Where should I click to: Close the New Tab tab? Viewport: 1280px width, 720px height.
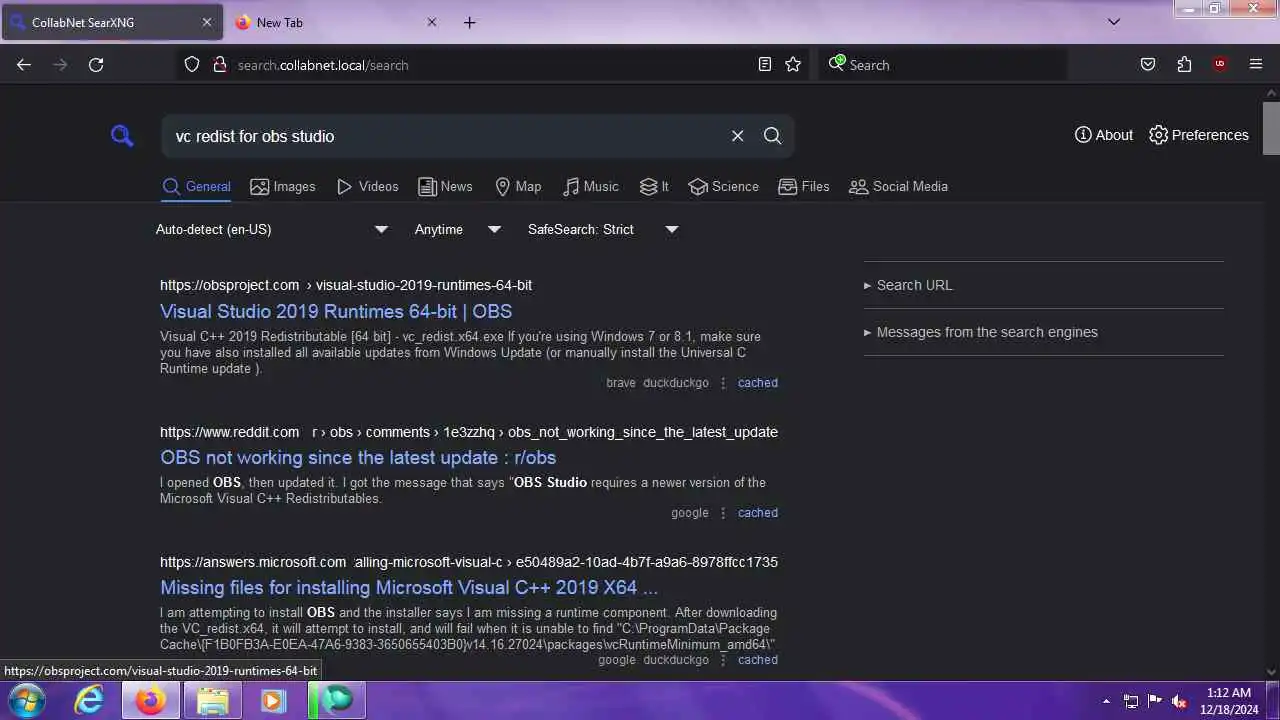[432, 22]
